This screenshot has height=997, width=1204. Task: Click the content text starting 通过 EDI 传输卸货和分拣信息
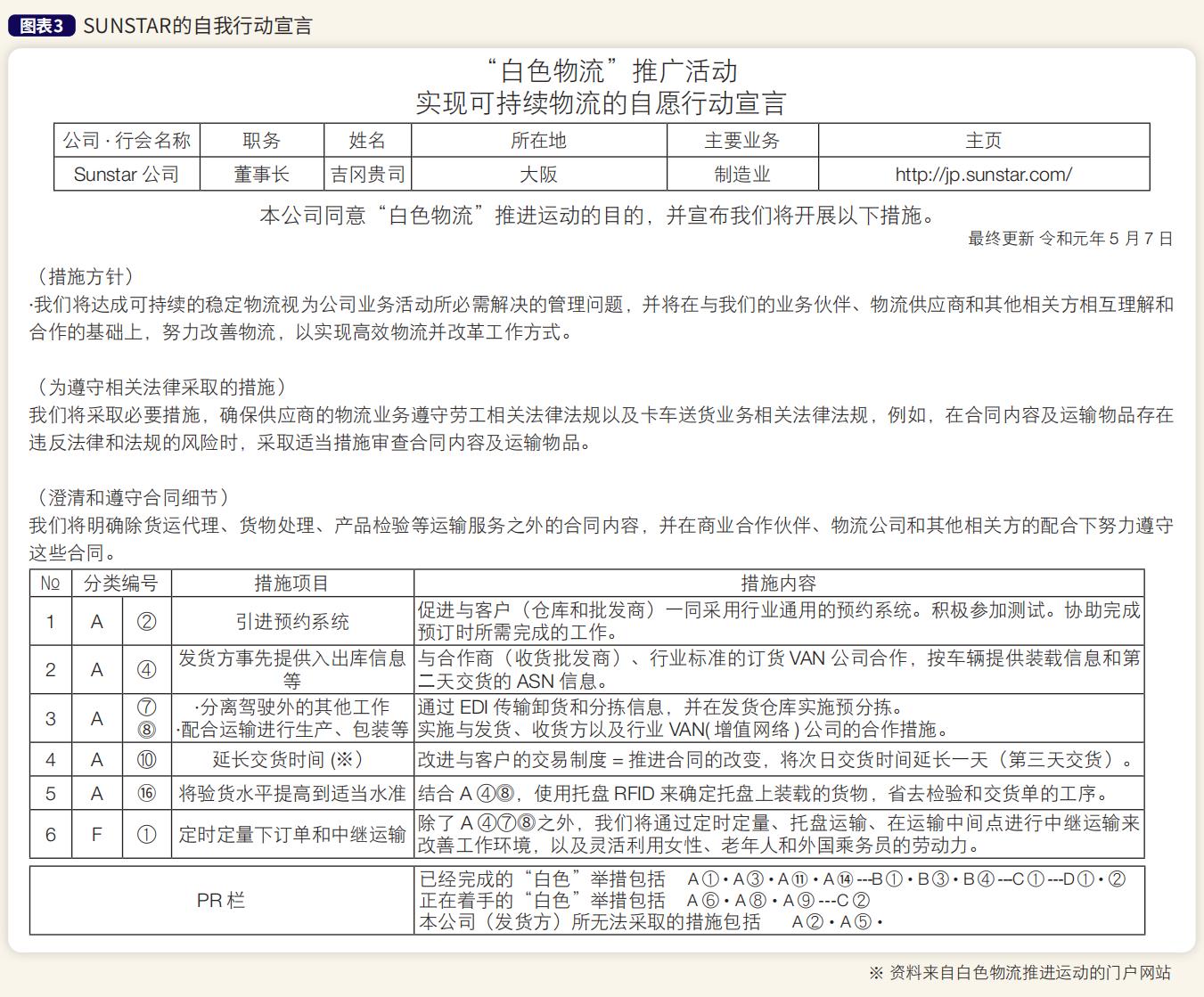(660, 707)
